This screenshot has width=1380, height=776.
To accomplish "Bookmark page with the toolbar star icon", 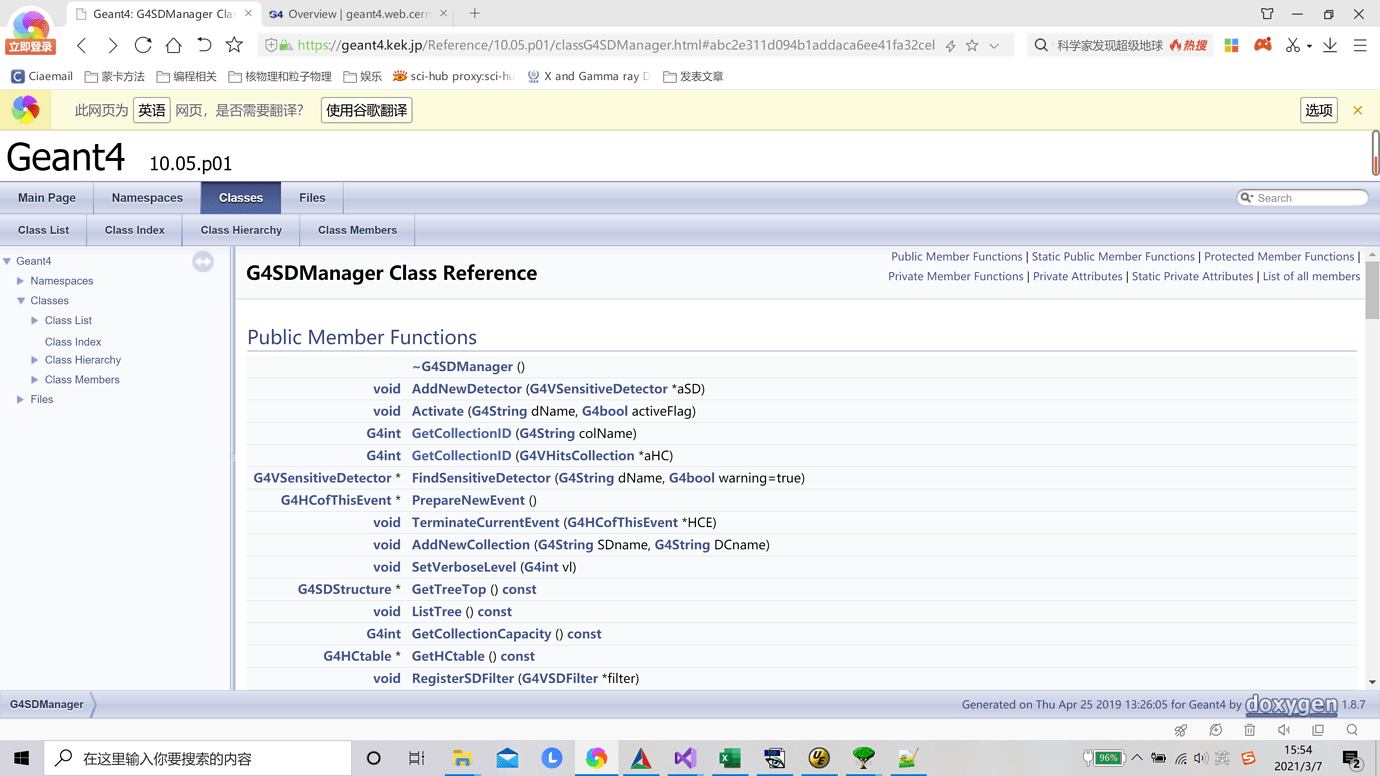I will pyautogui.click(x=234, y=45).
